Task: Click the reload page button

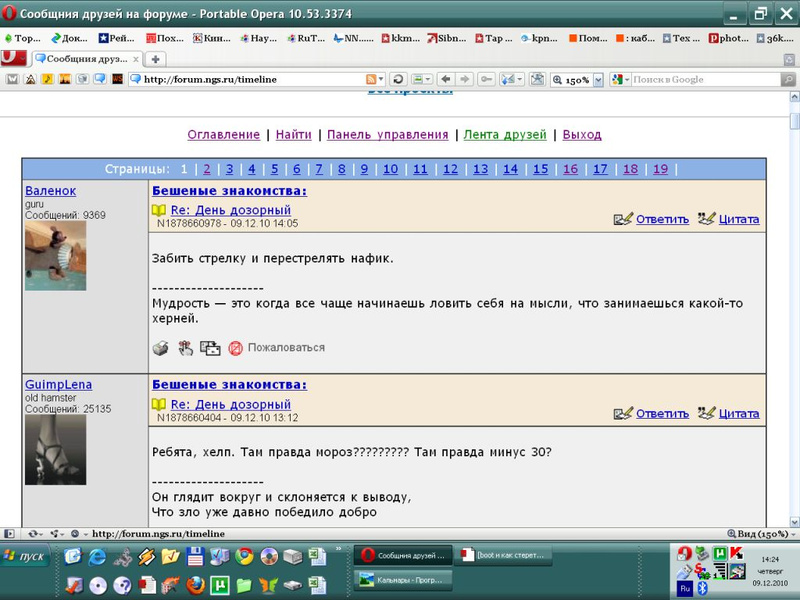Action: 398,79
